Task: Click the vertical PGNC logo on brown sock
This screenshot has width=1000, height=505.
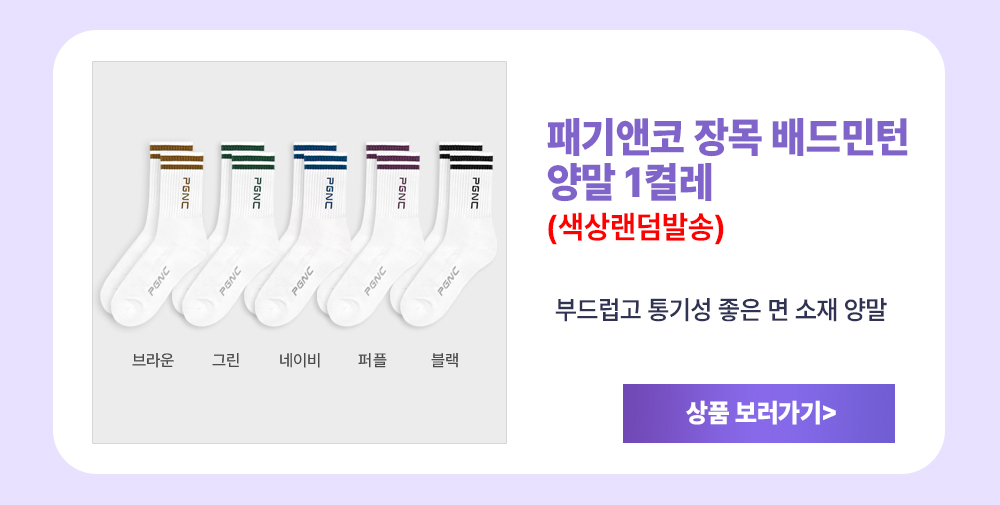Action: coord(185,193)
